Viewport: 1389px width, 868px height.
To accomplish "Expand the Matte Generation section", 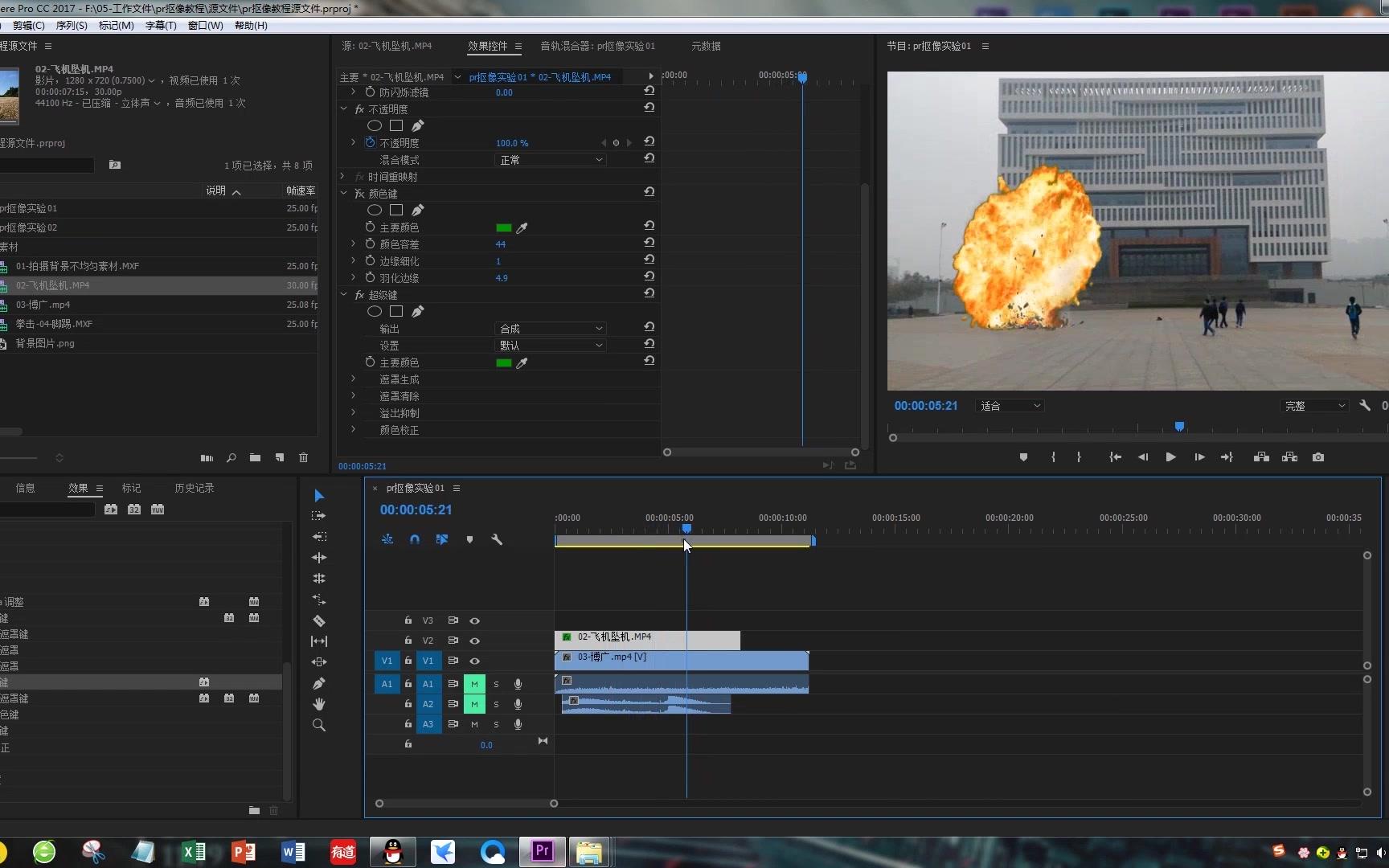I will [x=353, y=379].
